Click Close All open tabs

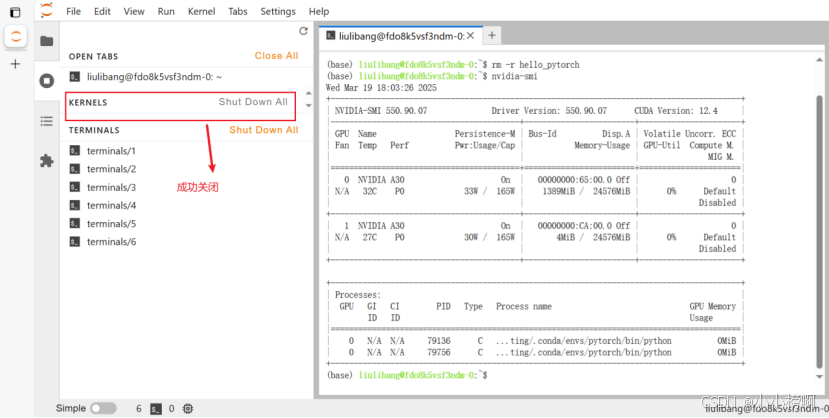tap(277, 55)
